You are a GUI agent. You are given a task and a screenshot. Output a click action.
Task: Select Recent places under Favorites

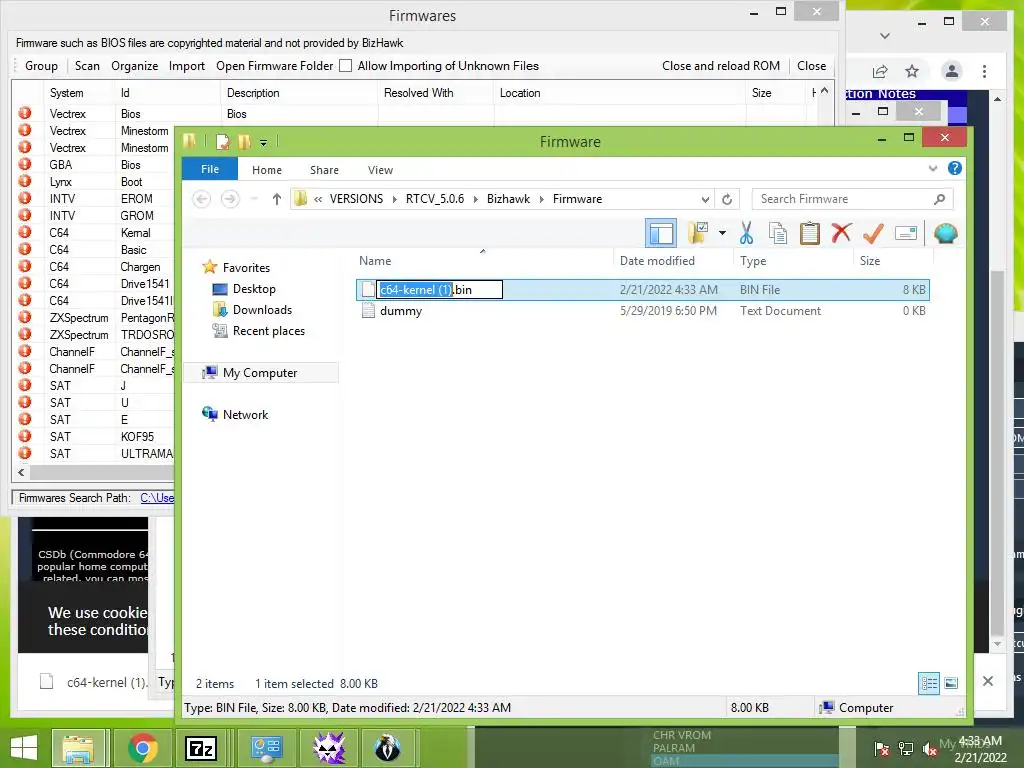click(x=268, y=330)
